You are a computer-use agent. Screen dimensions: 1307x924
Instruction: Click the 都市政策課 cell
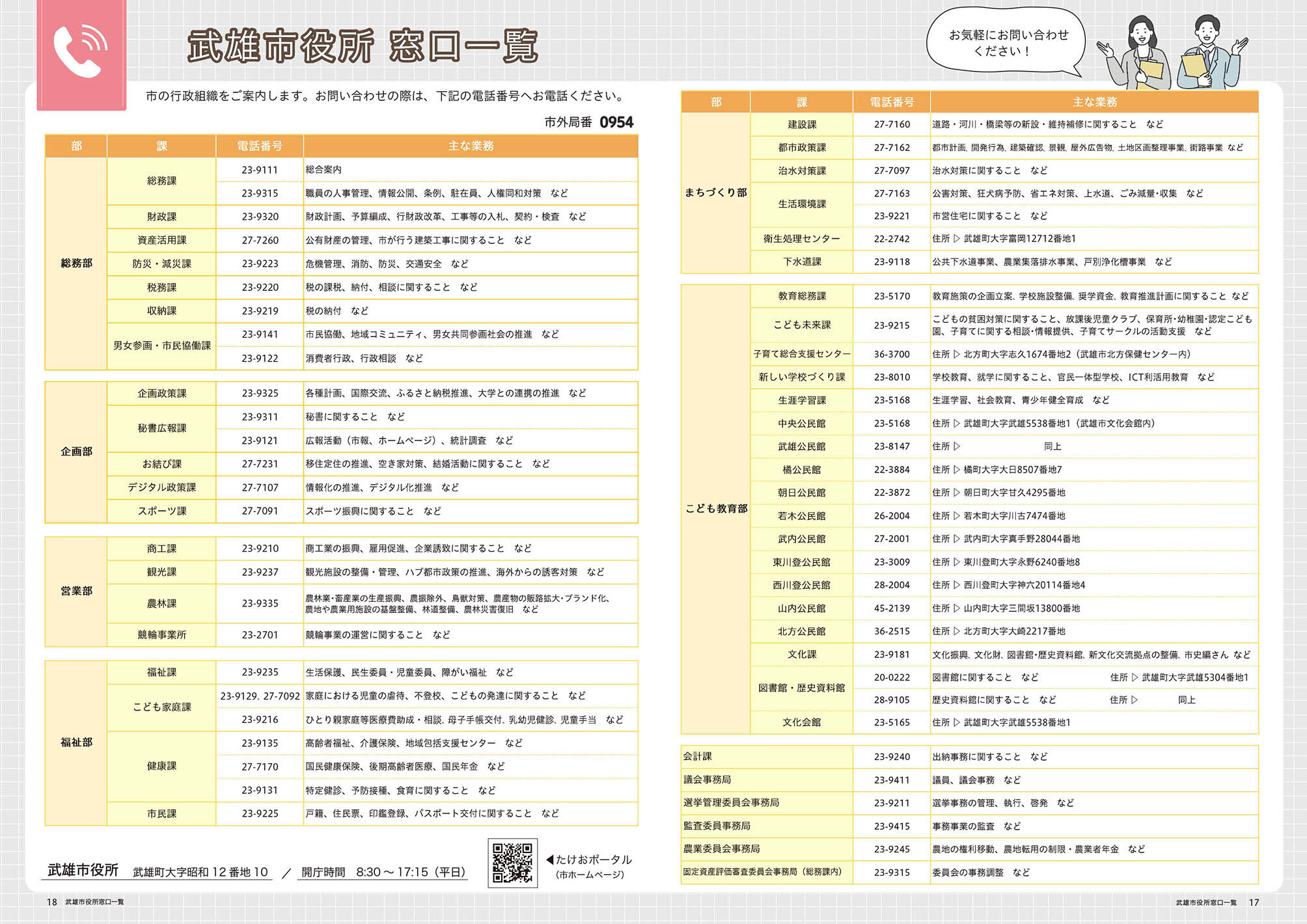tap(801, 148)
